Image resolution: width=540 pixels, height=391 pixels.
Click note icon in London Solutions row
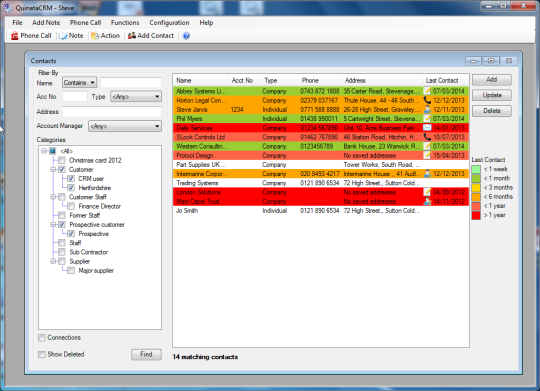pos(427,192)
